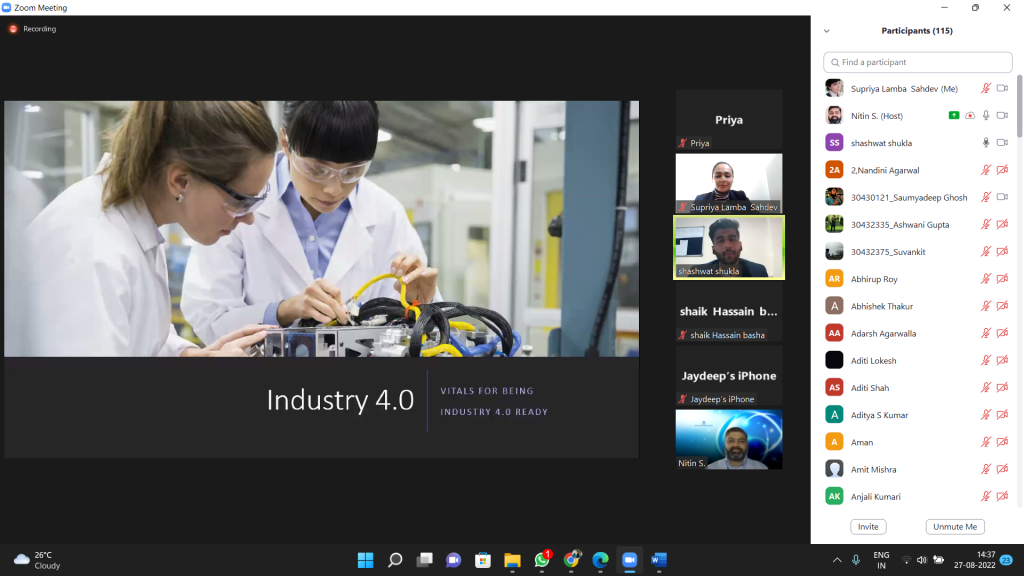1024x576 pixels.
Task: Click muted mic icon for Aditya S Kumar
Action: coord(985,415)
